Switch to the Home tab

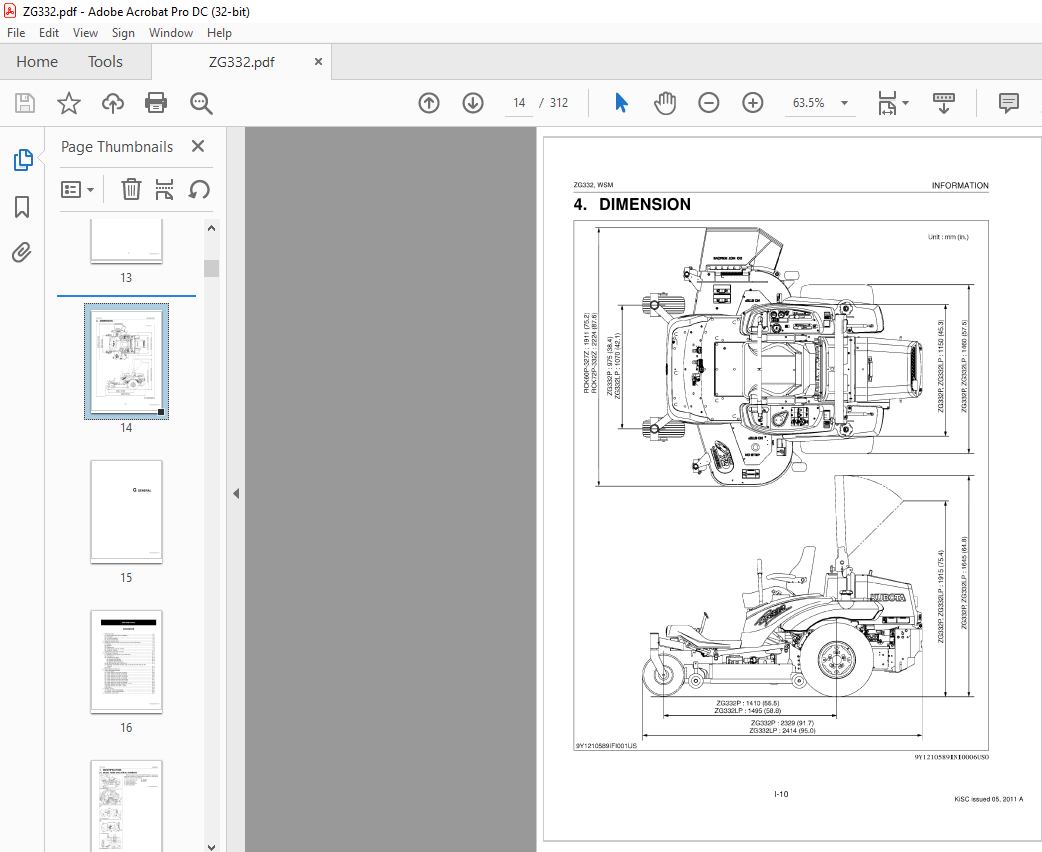(37, 62)
